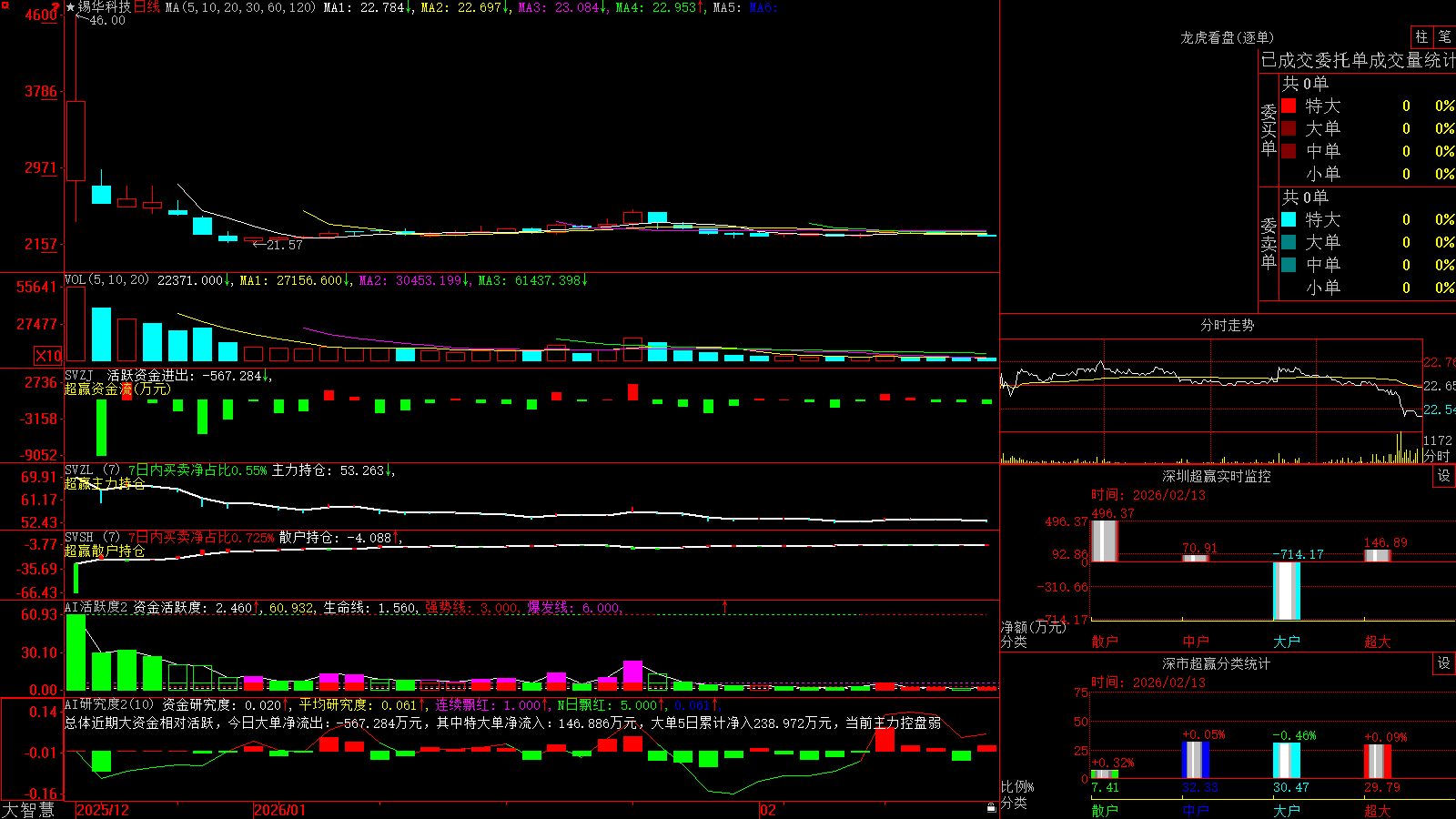
Task: Click the 委买单 section label
Action: tap(1269, 130)
